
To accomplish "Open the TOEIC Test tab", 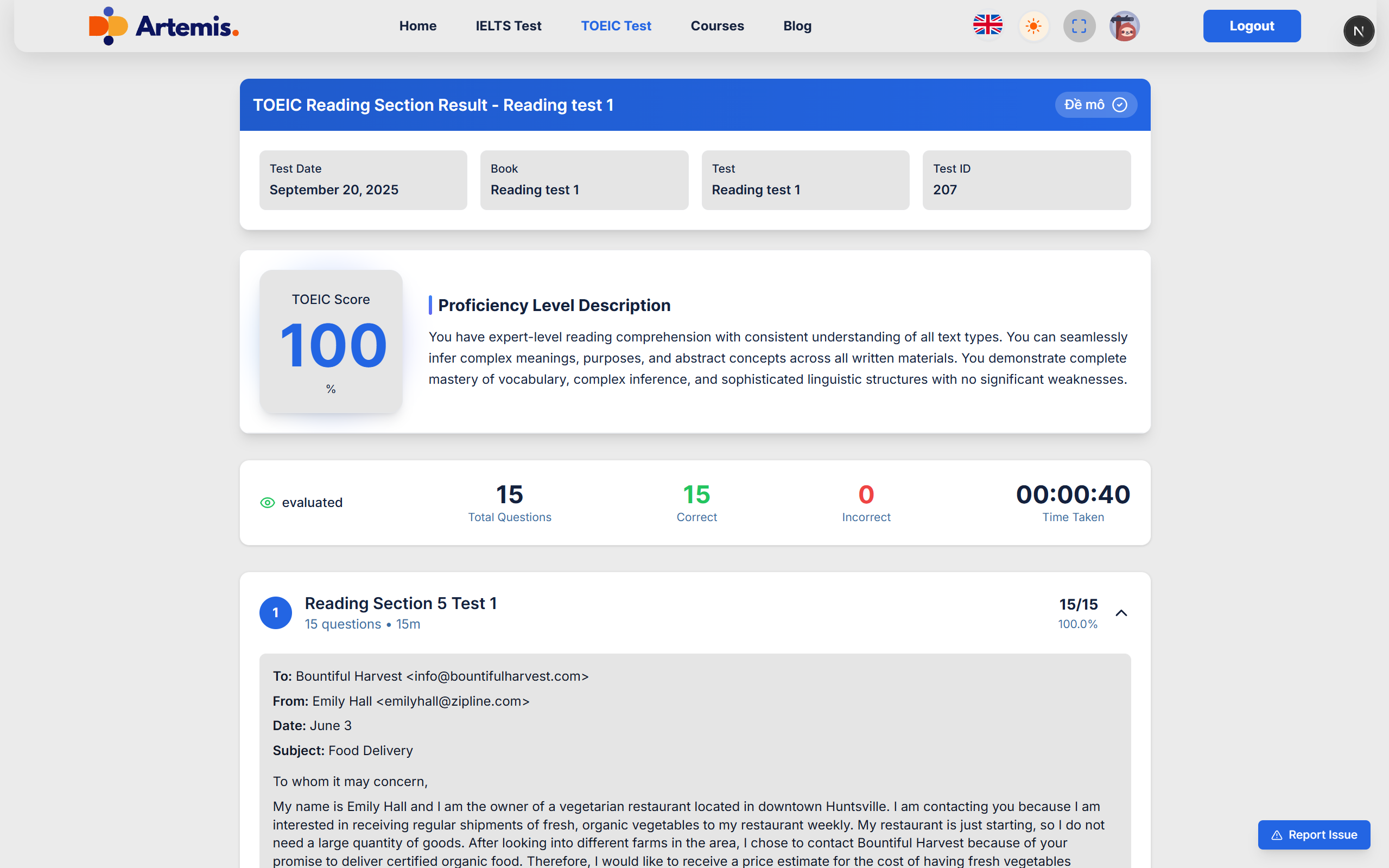I will [616, 26].
